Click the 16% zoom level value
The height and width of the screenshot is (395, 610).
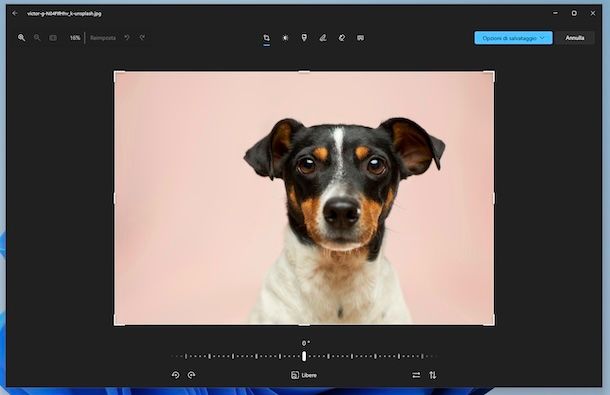tap(75, 38)
